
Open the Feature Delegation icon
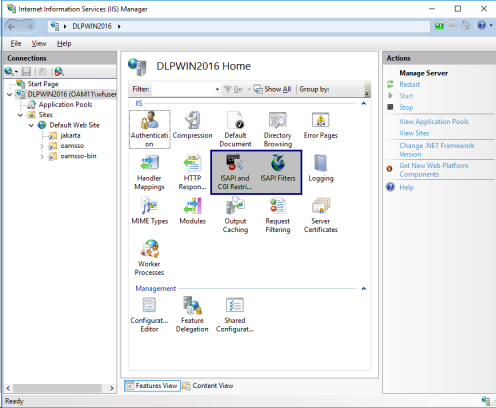click(x=192, y=315)
